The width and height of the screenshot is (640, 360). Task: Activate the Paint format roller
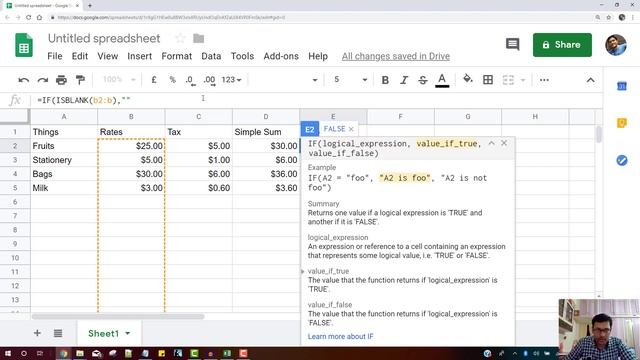click(x=80, y=80)
